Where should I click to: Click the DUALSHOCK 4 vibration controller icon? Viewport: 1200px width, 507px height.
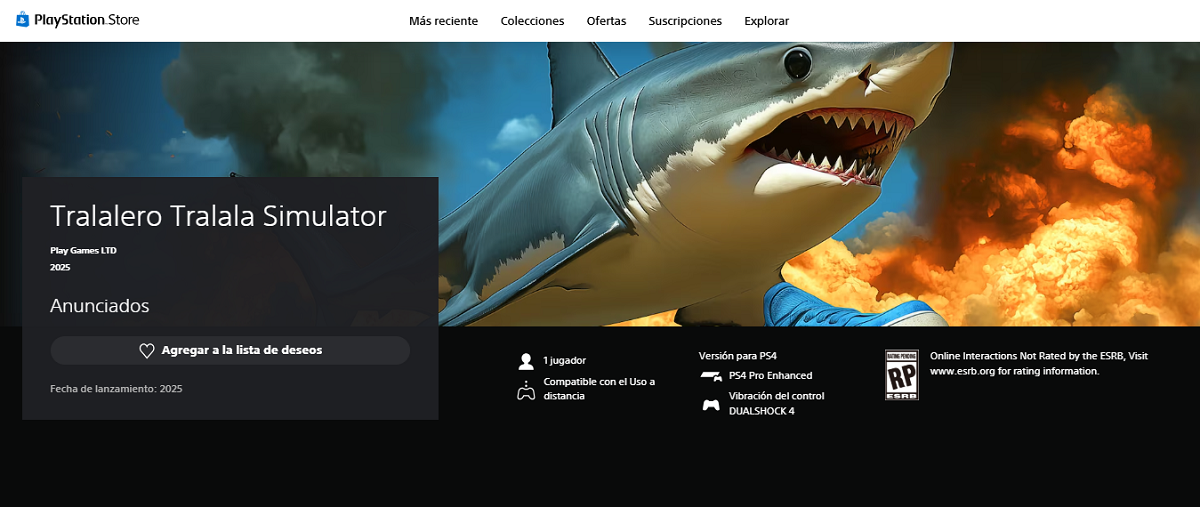point(711,405)
